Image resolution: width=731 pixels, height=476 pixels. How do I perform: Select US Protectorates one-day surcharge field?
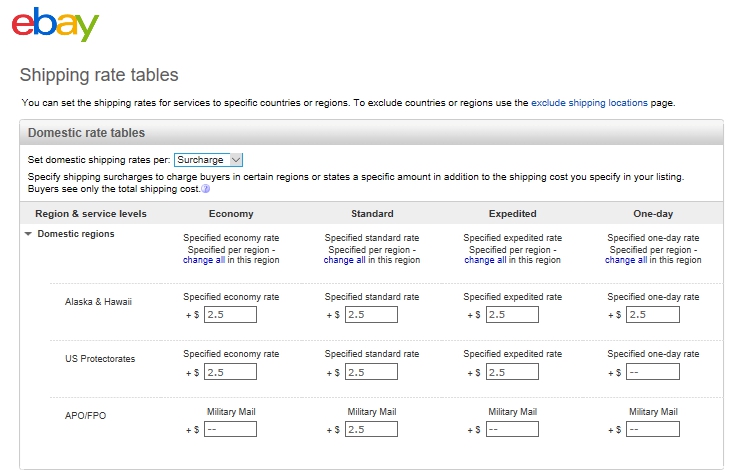[x=653, y=372]
